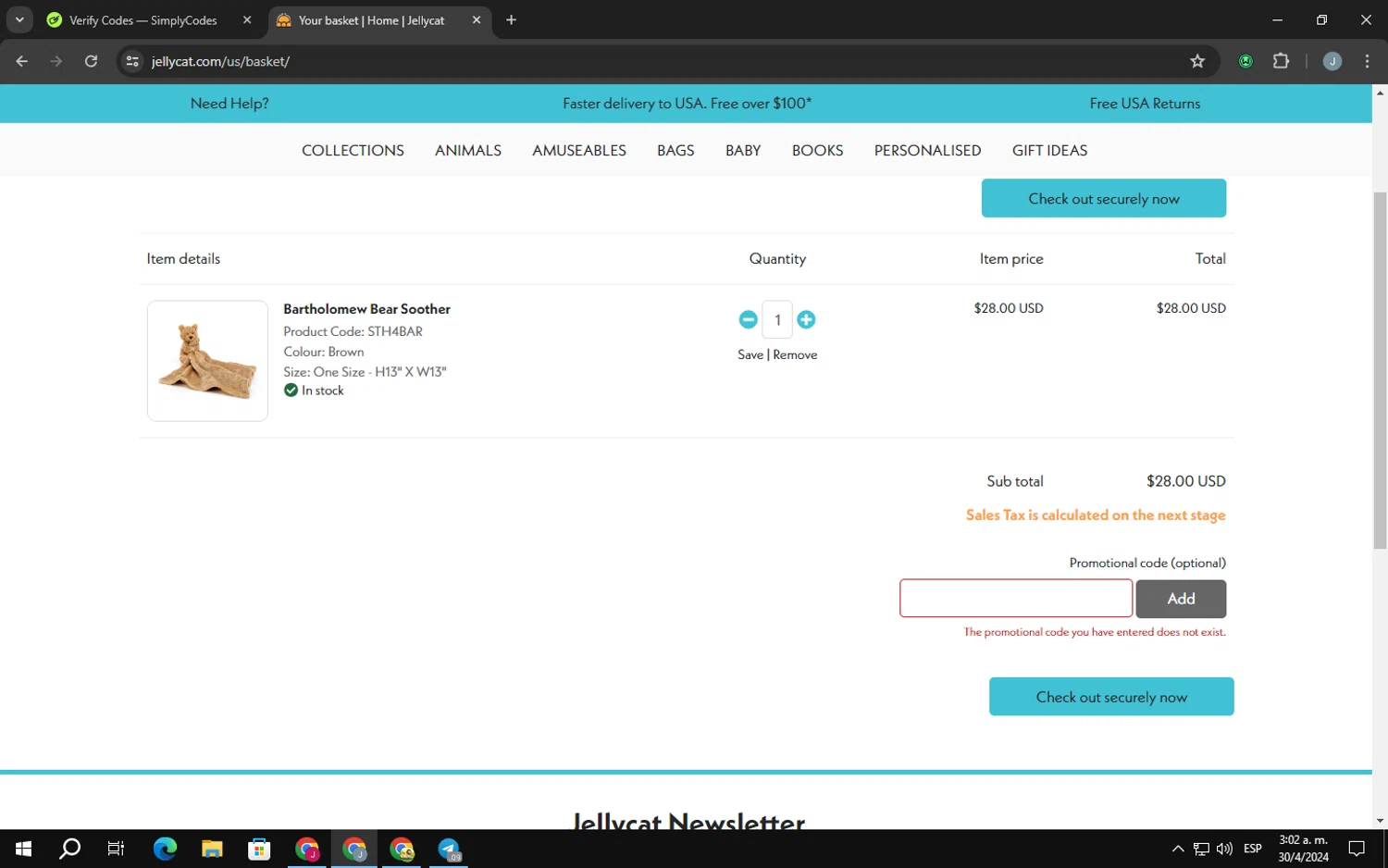Open the COLLECTIONS menu
This screenshot has width=1388, height=868.
[x=353, y=150]
